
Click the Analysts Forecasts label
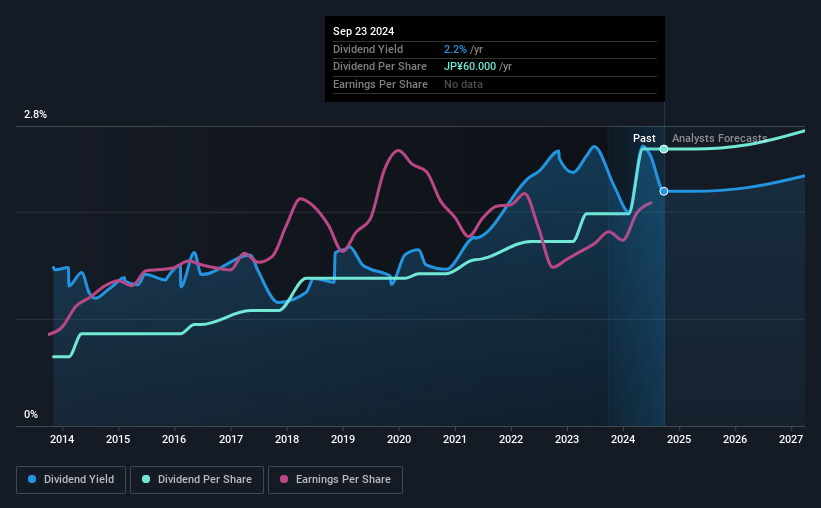pos(719,138)
